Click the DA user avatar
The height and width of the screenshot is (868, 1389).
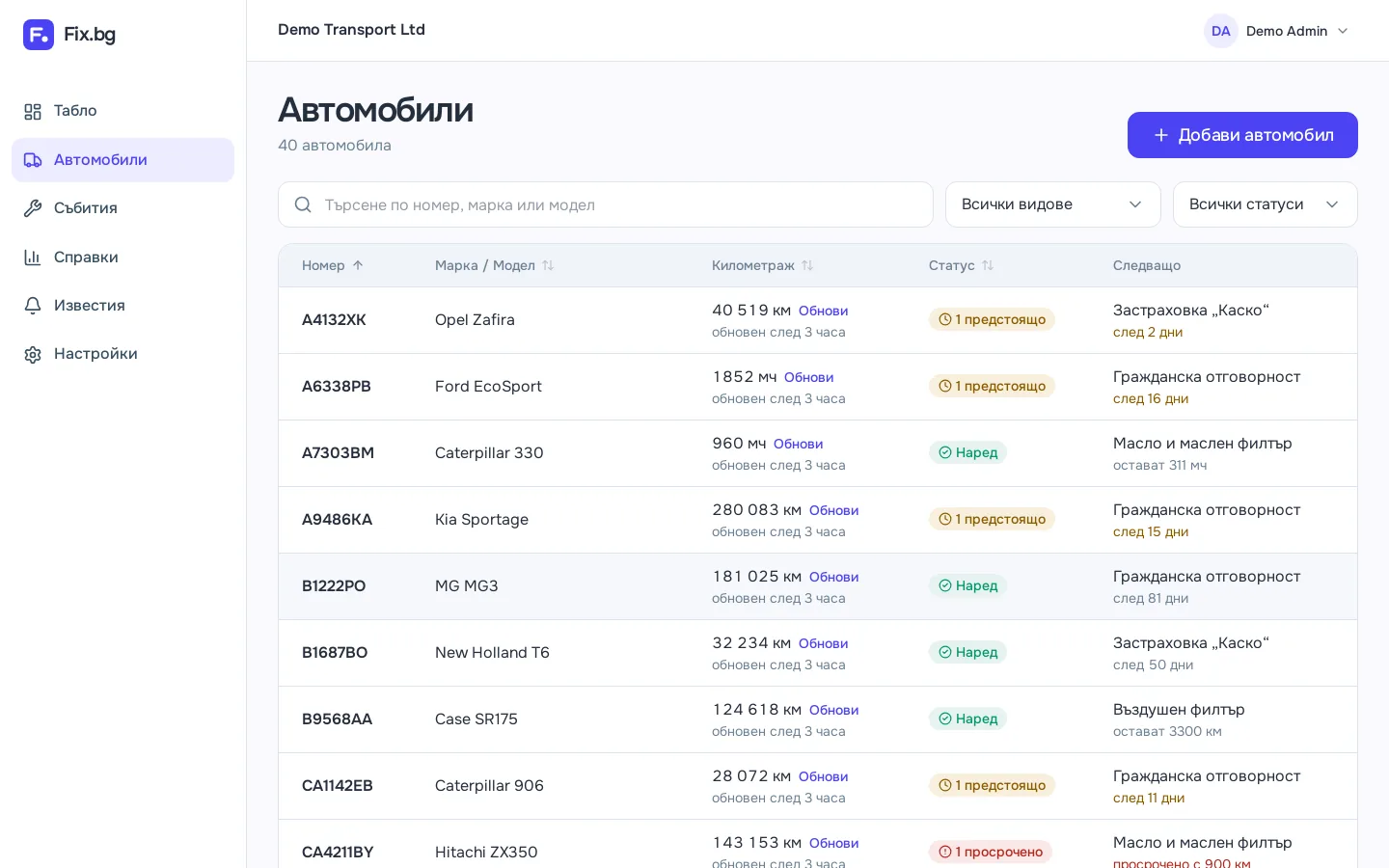coord(1221,31)
